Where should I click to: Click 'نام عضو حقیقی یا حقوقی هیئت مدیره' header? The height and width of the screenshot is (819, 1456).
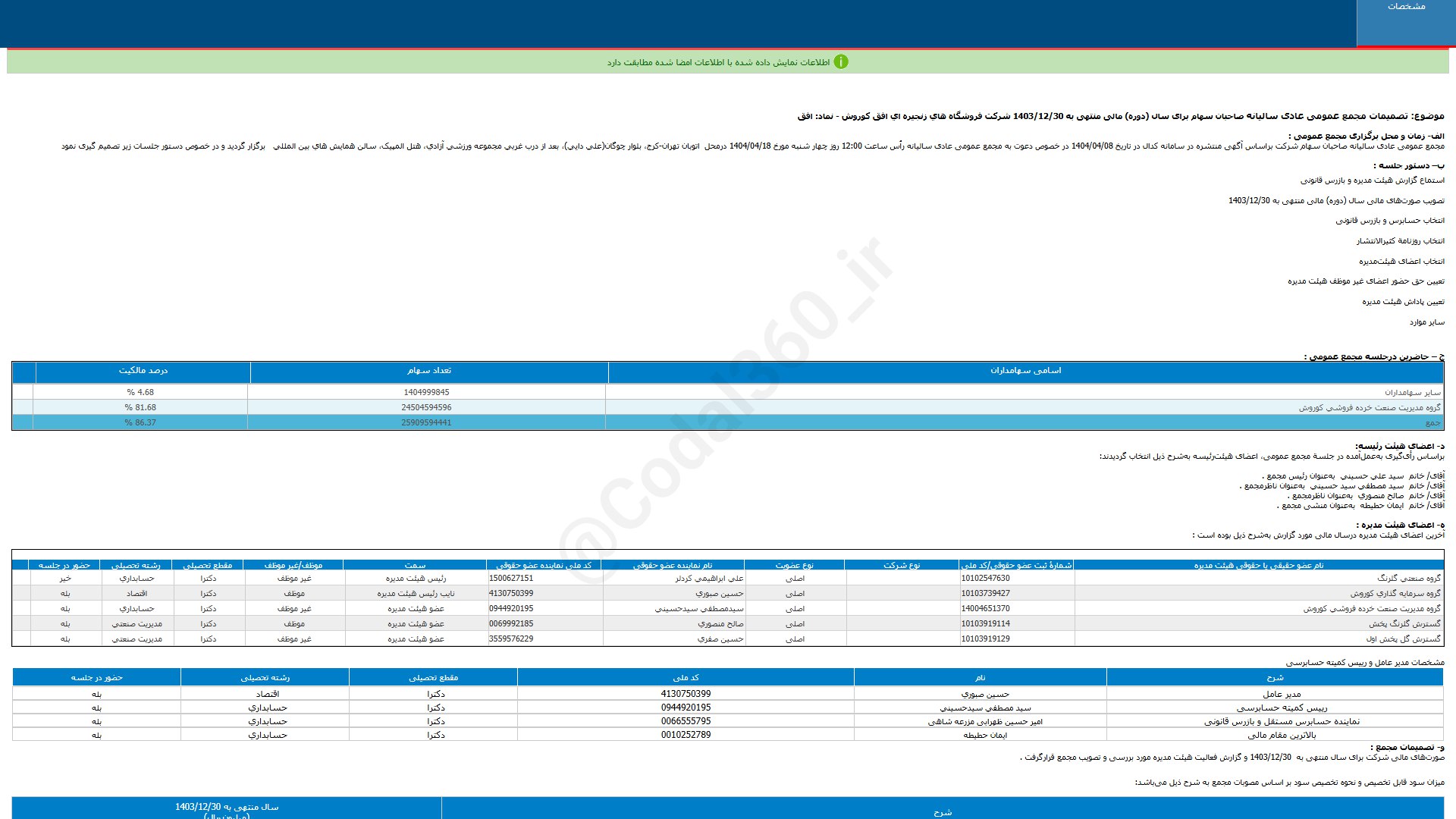point(1259,565)
